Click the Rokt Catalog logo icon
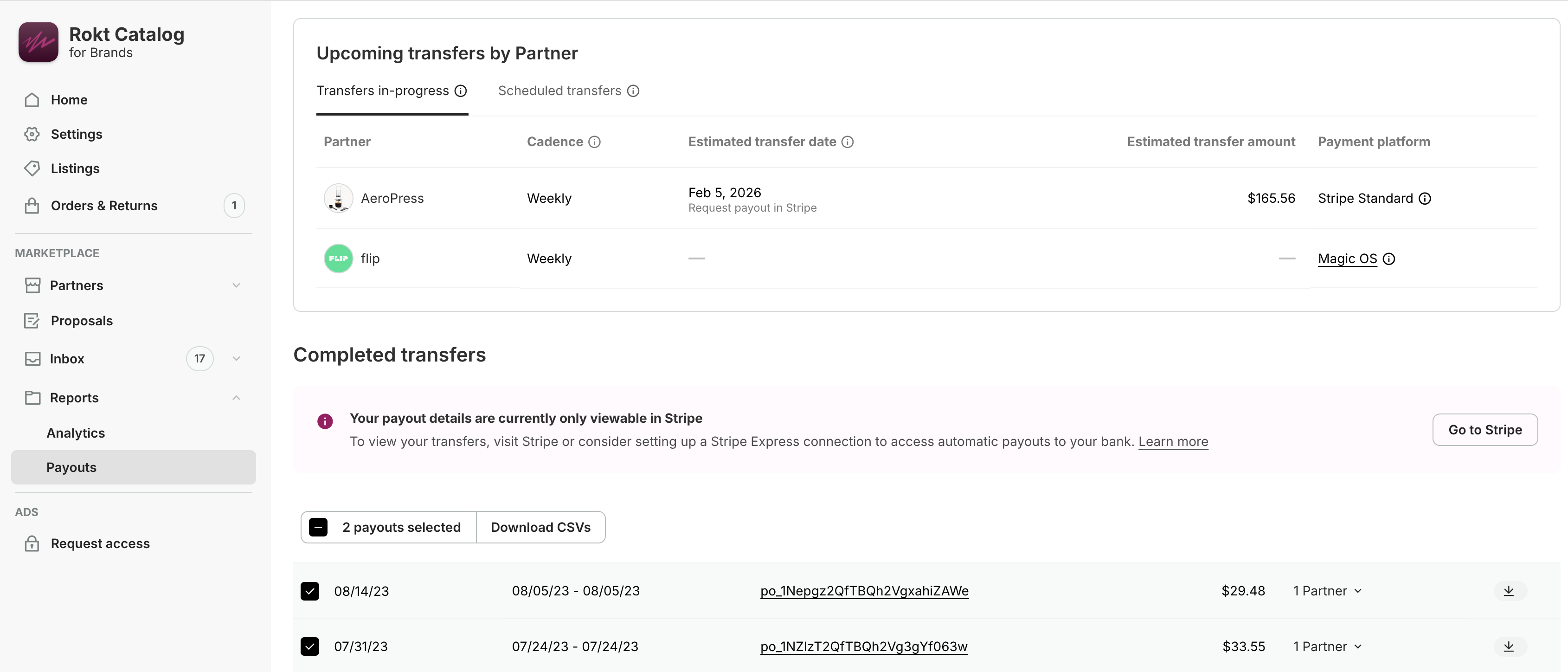 (x=39, y=42)
